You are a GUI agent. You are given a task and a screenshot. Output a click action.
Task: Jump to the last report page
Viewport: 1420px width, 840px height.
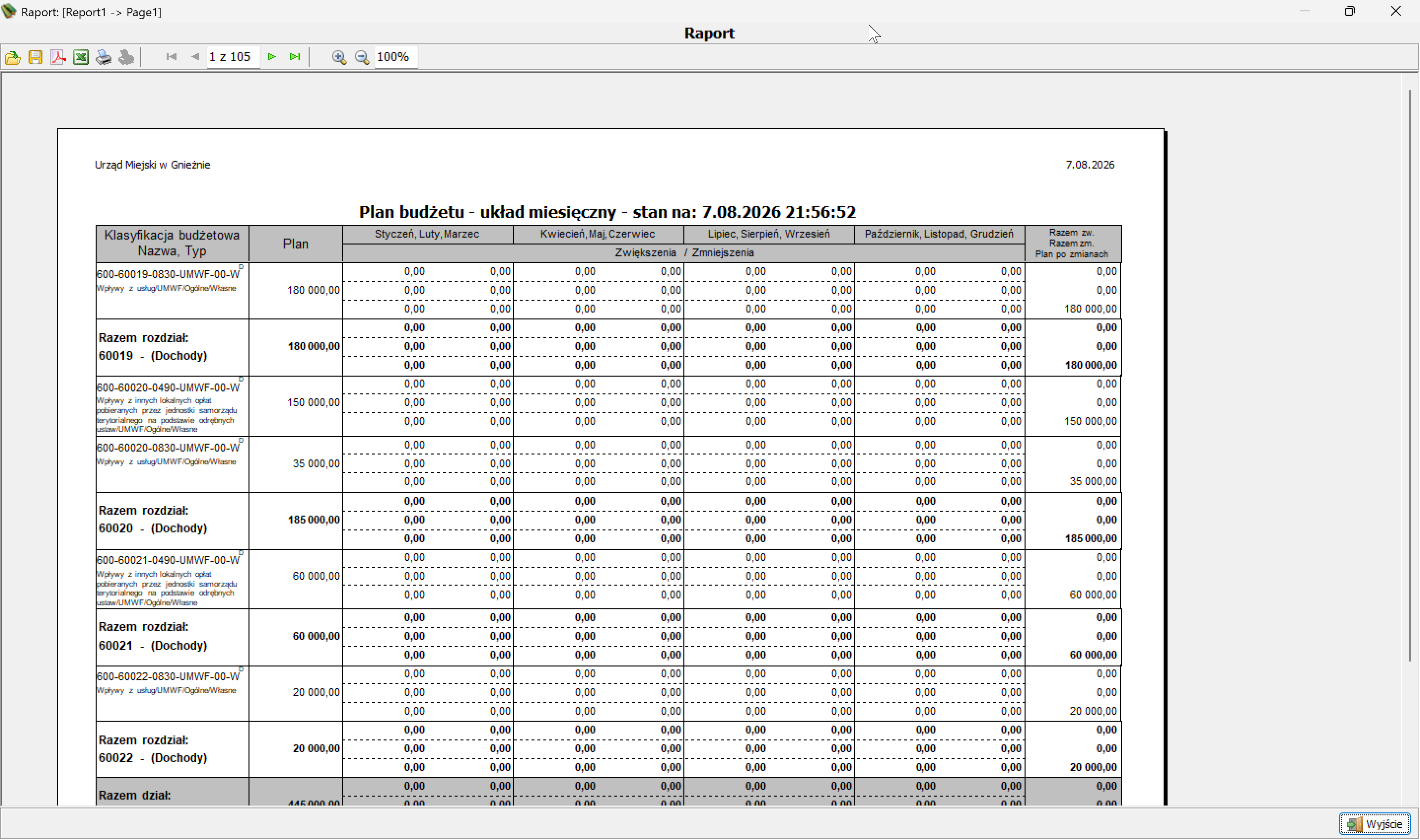click(294, 57)
